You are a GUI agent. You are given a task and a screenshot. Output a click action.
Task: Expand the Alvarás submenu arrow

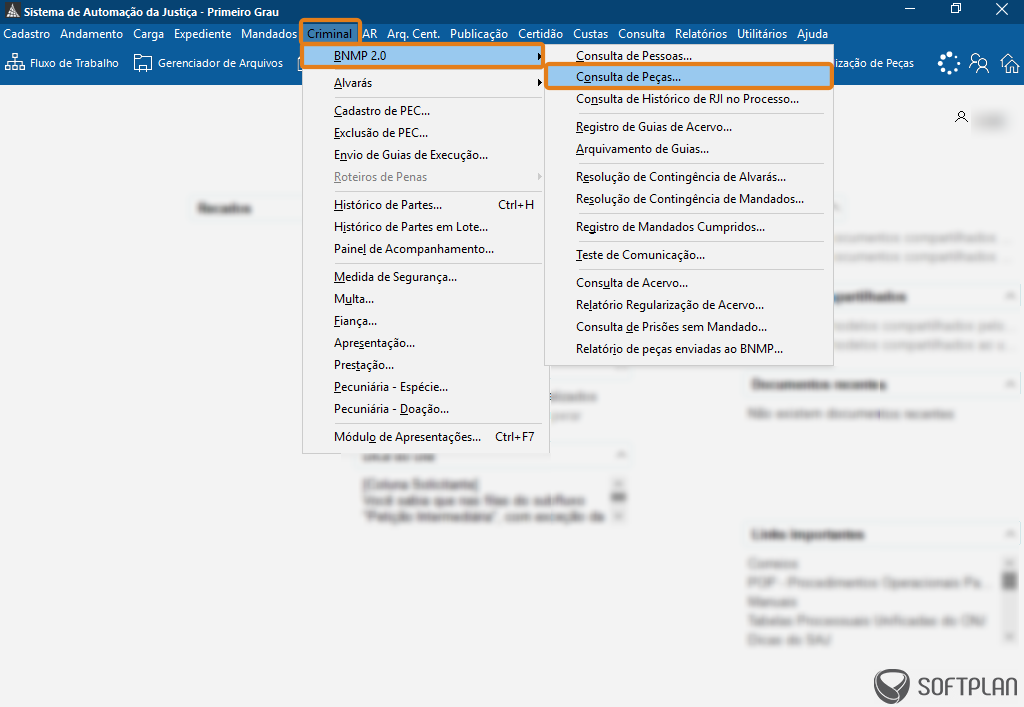[x=539, y=83]
